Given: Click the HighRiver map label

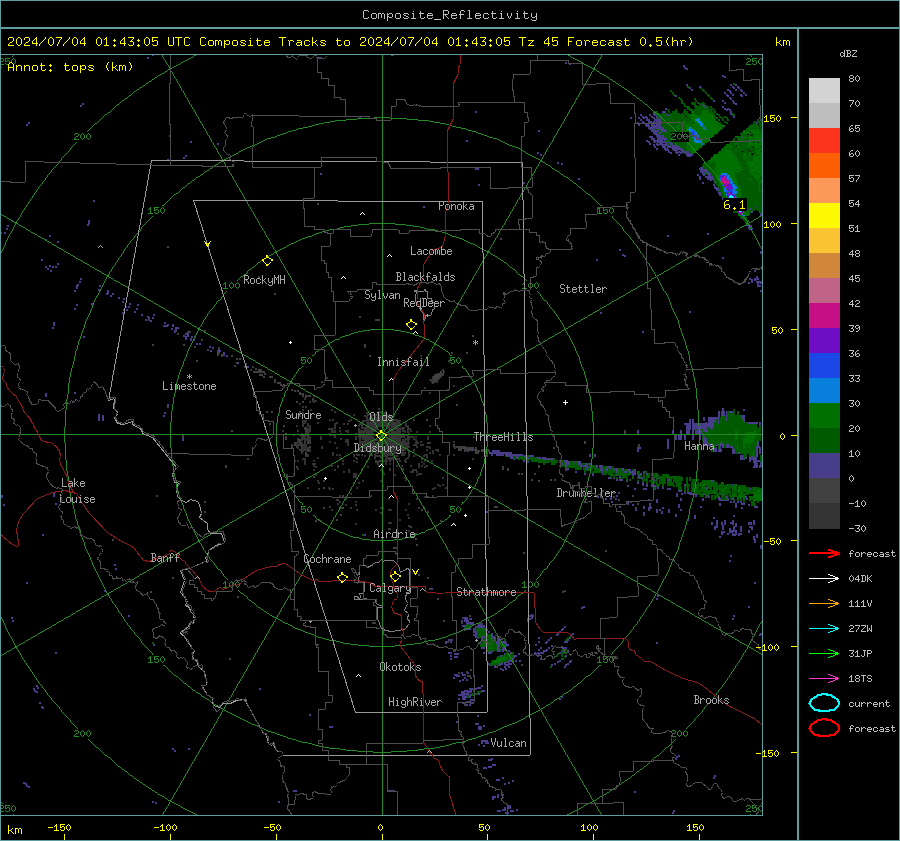Looking at the screenshot, I should pos(414,702).
